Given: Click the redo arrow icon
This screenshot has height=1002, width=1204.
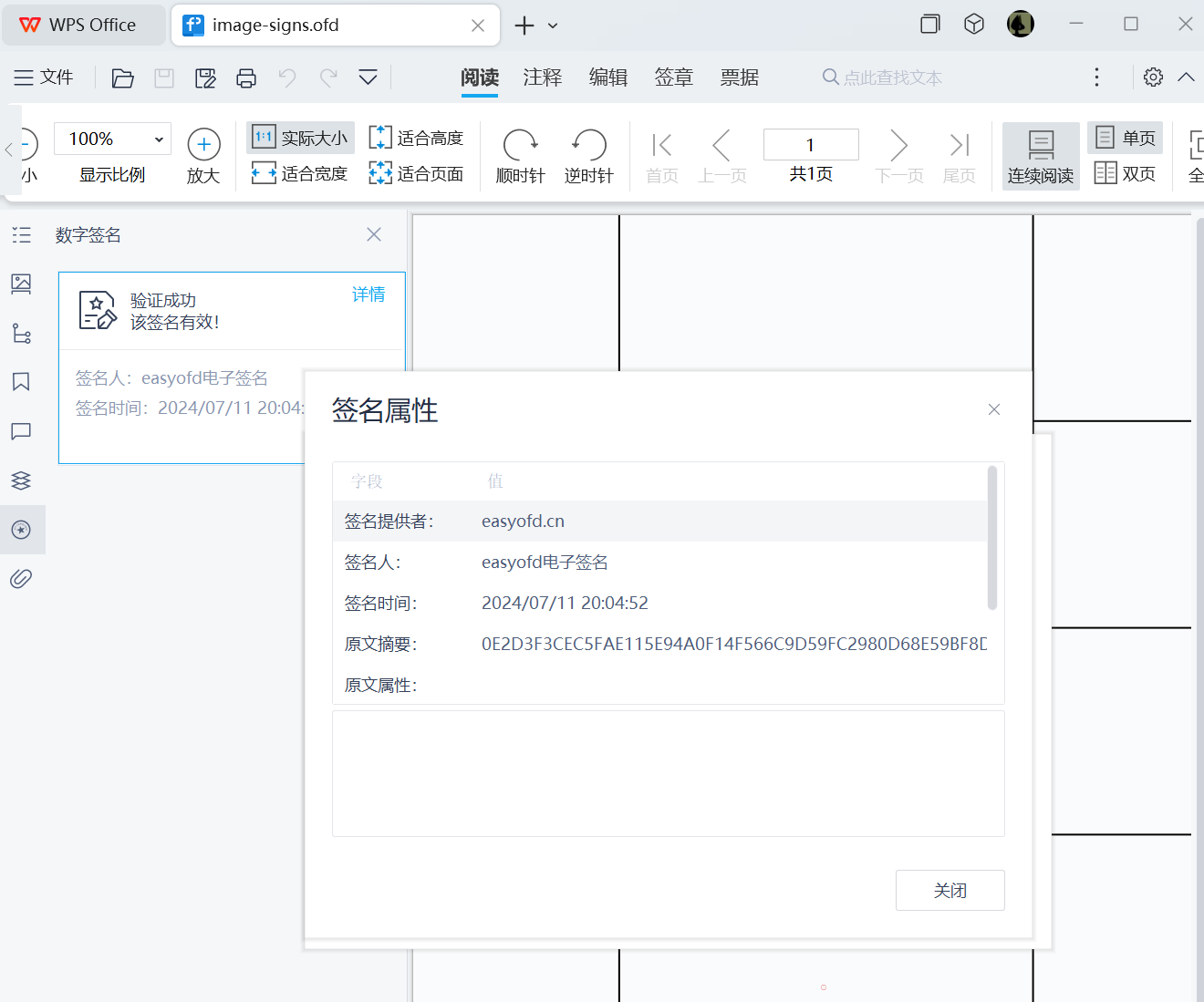Looking at the screenshot, I should coord(328,78).
